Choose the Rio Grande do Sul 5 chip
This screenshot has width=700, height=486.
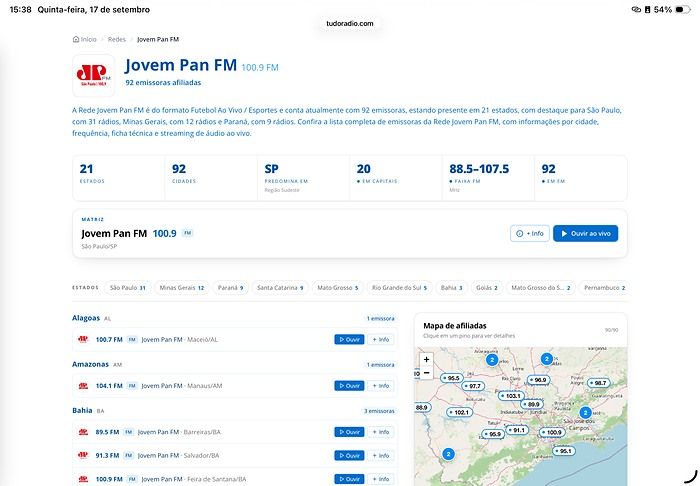click(399, 288)
